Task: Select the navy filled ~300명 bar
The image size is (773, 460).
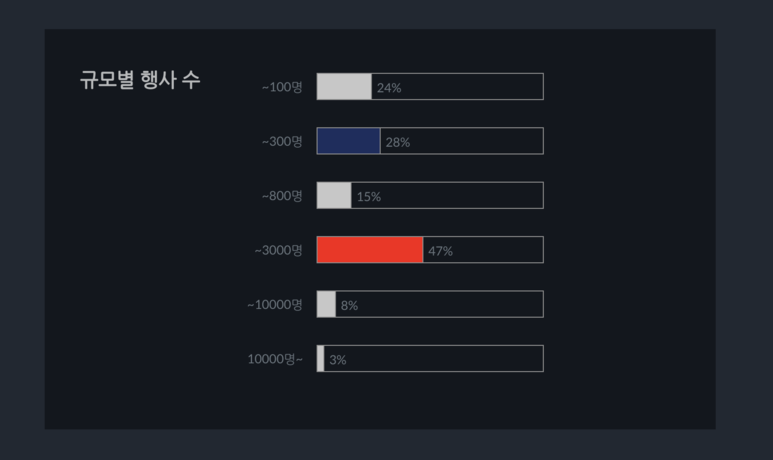Action: pos(349,141)
